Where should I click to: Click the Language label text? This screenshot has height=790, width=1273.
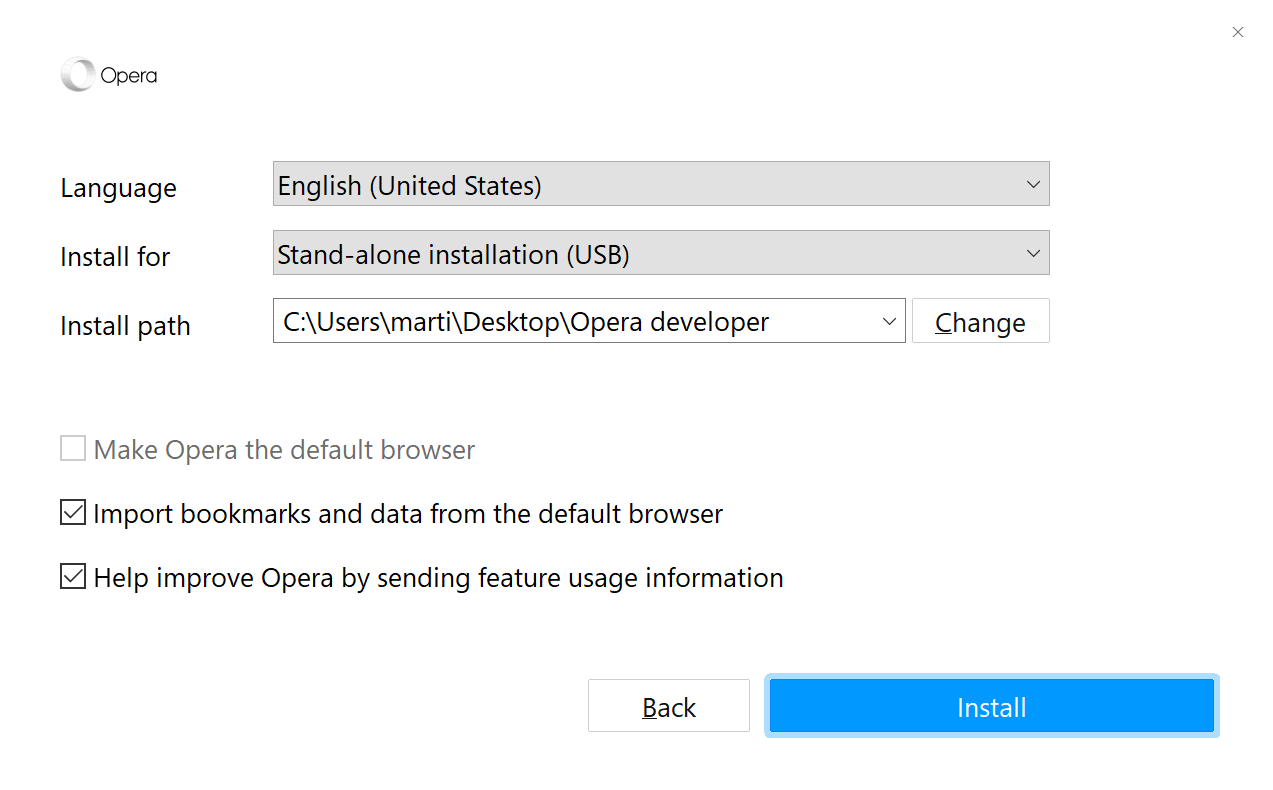118,188
